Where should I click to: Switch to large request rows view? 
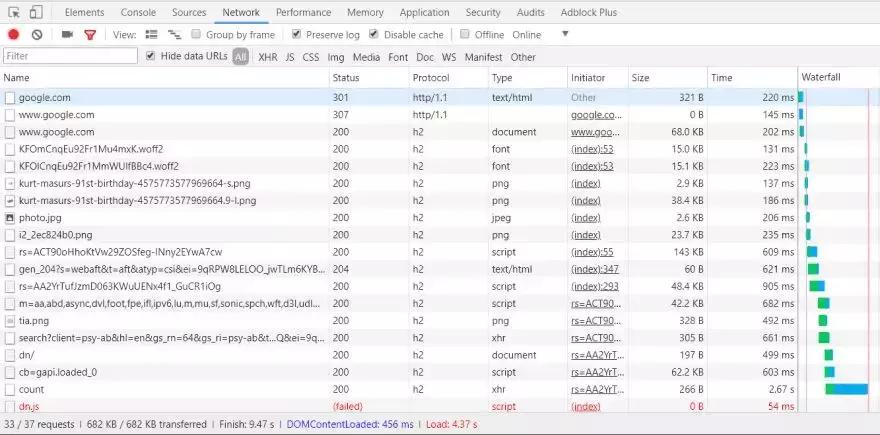coord(152,35)
